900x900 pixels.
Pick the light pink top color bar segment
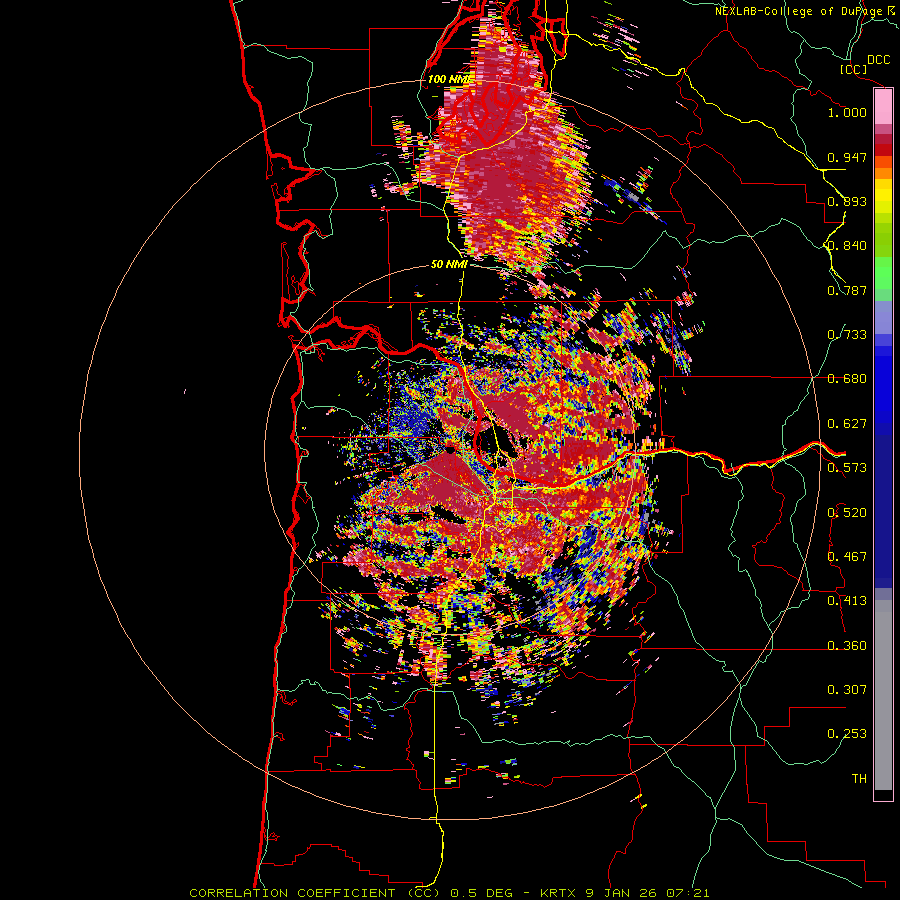click(883, 107)
